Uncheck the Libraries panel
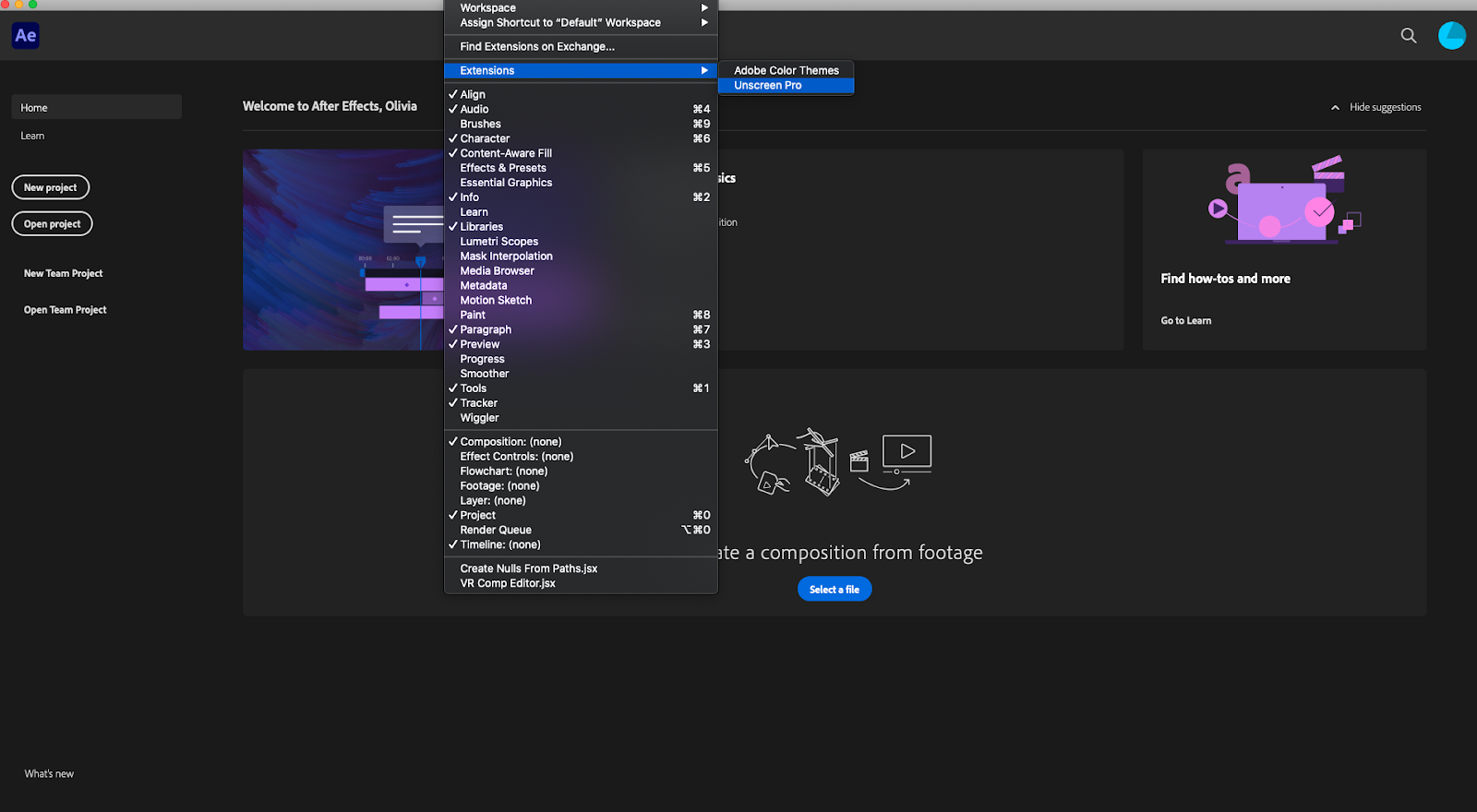This screenshot has height=812, width=1477. pos(581,227)
